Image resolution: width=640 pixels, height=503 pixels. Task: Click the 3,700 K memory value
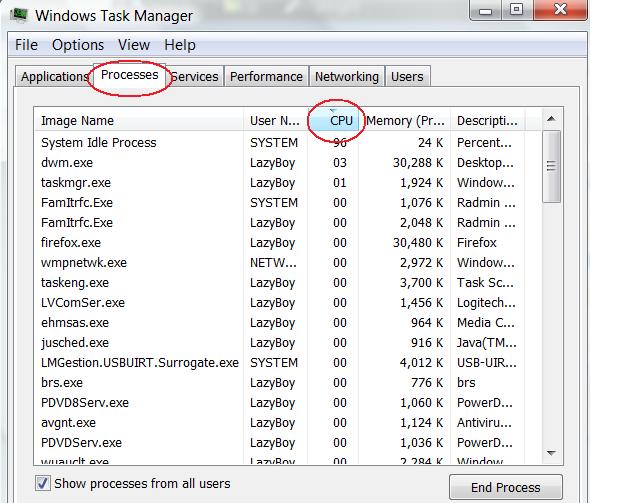click(422, 283)
